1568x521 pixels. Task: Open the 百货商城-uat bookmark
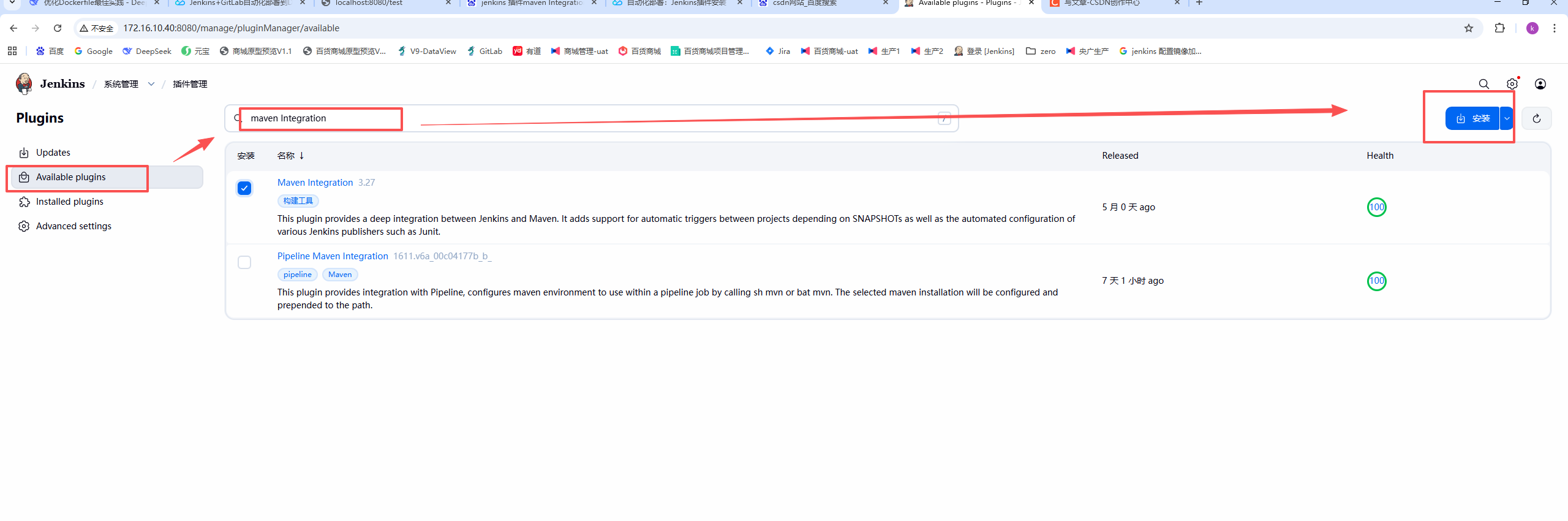coord(829,51)
